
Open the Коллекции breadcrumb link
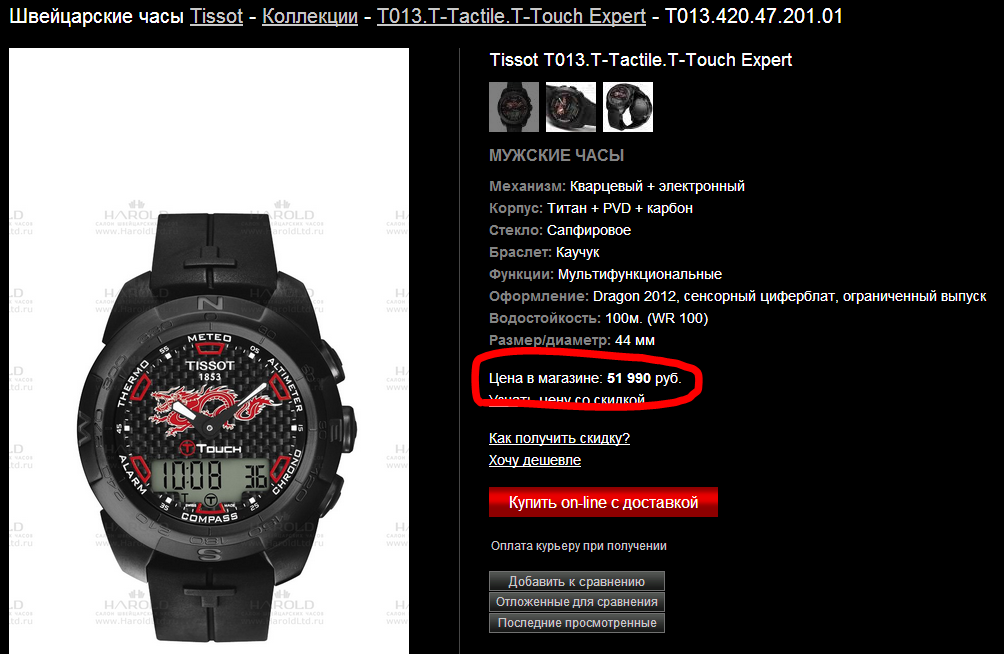pos(310,16)
